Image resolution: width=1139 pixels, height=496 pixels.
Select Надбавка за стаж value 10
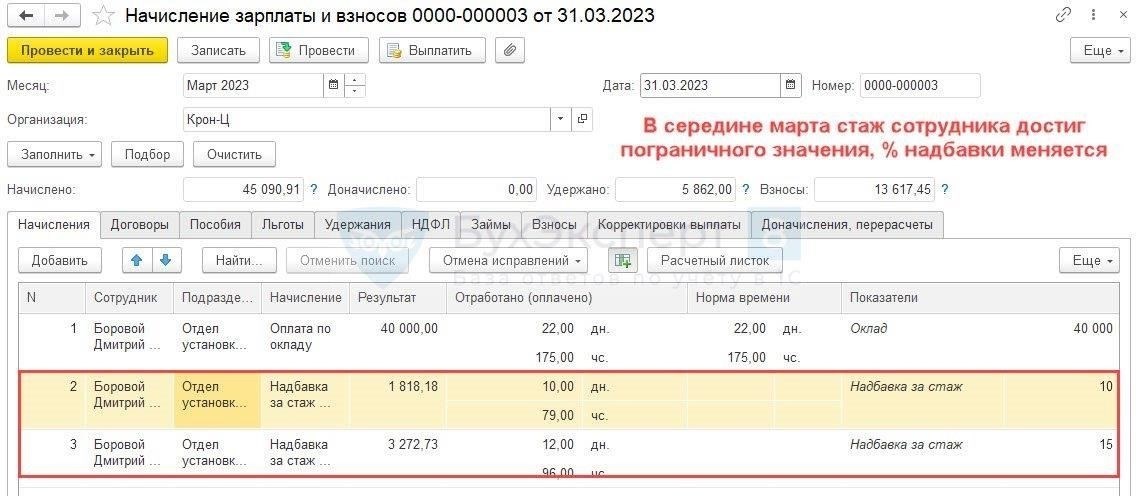tap(1105, 386)
